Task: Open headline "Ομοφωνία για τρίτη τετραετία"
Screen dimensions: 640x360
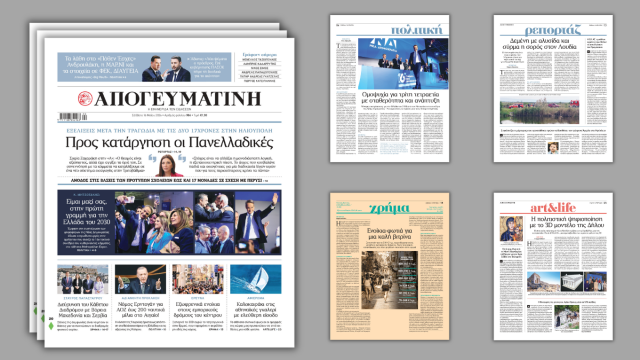Action: point(400,97)
